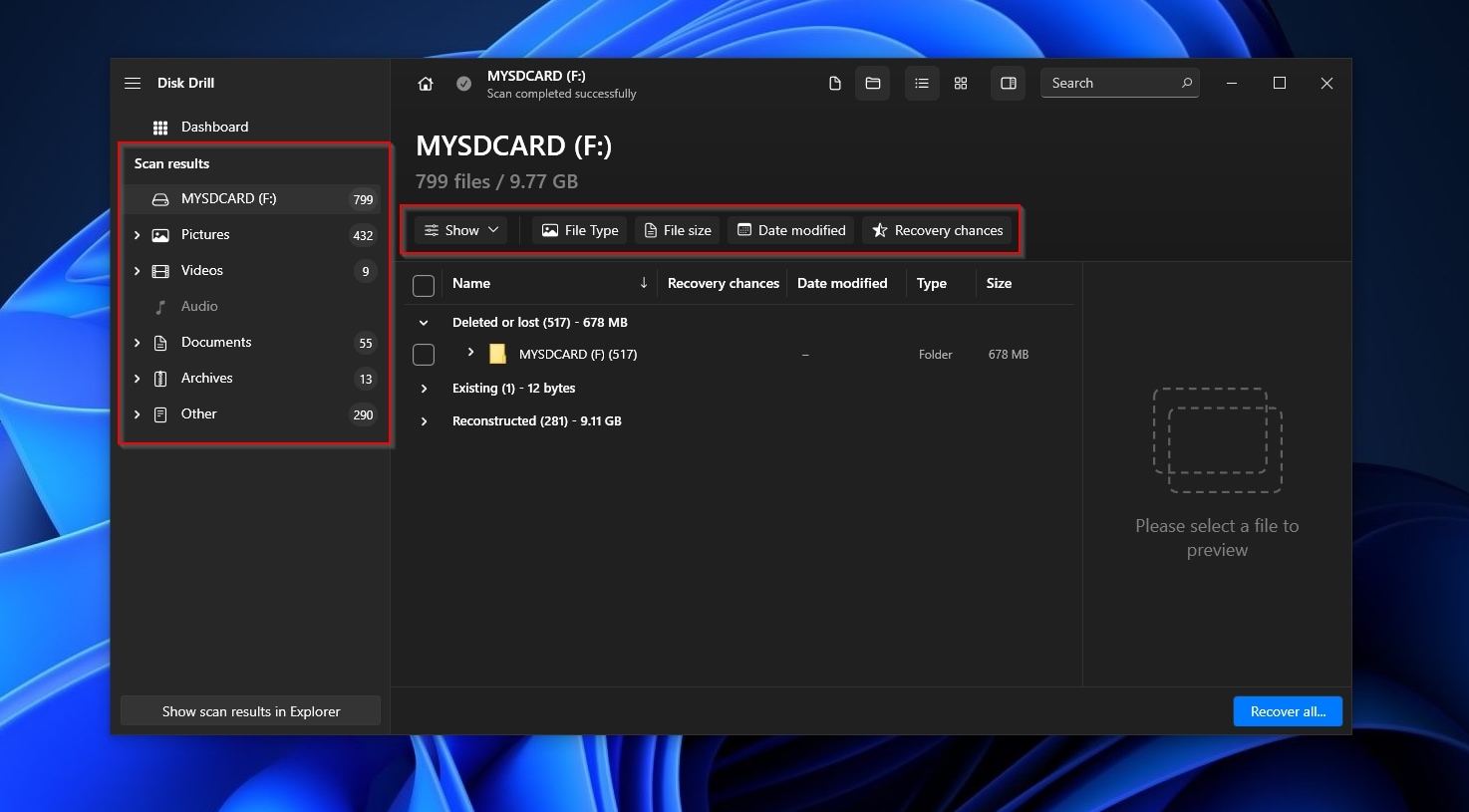This screenshot has height=812, width=1469.
Task: Collapse the Deleted or lost group
Action: coord(425,323)
